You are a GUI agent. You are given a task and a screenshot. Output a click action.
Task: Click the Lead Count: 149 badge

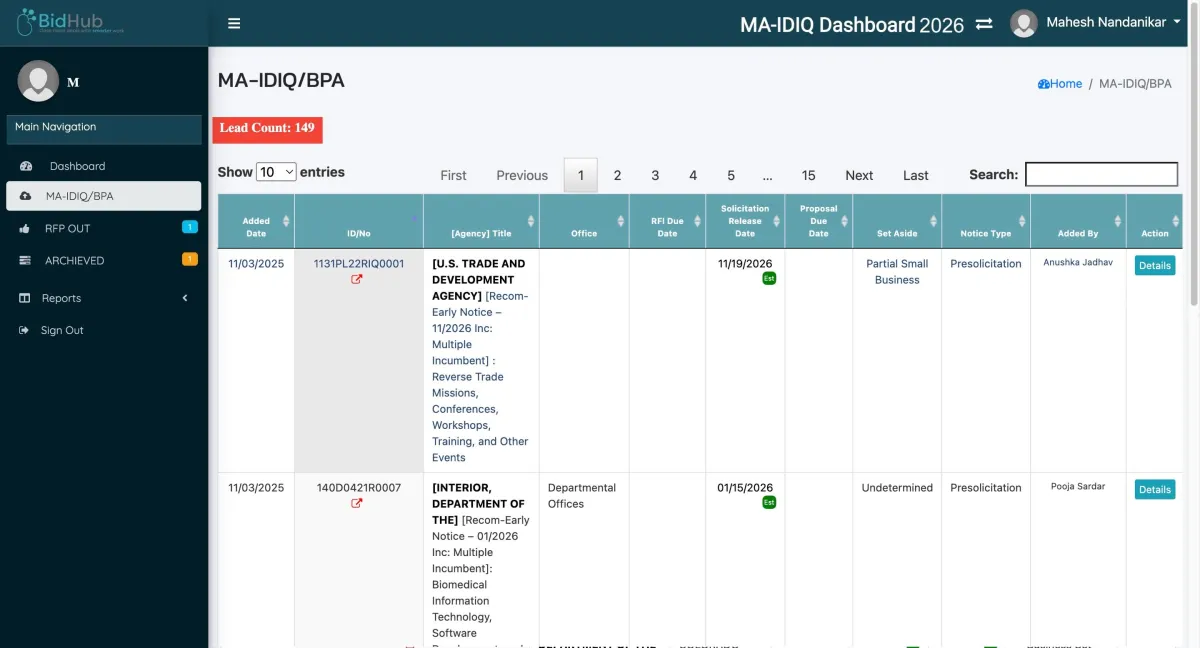coord(267,128)
